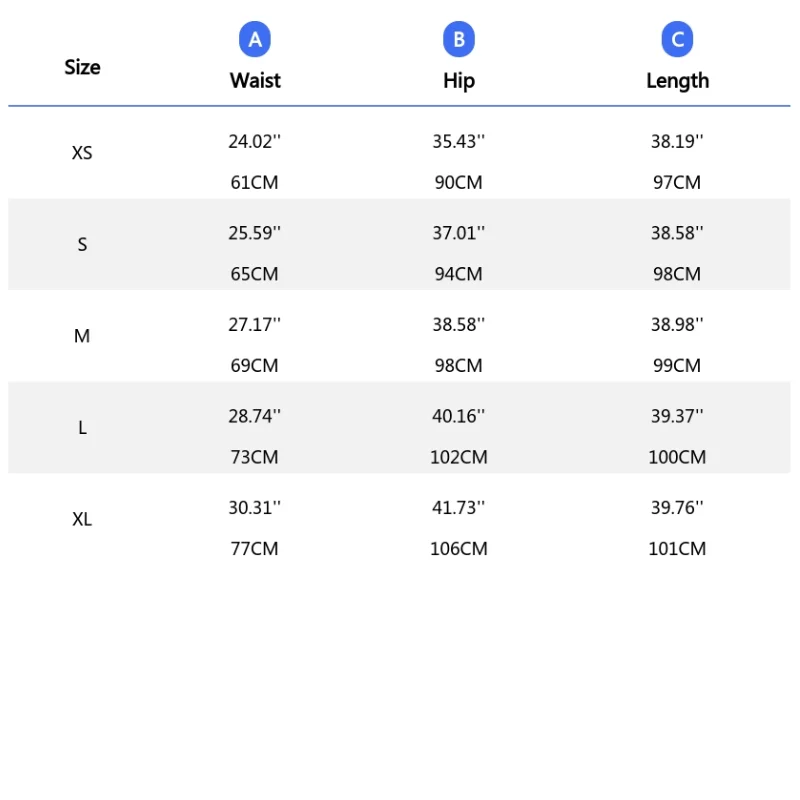Click the 35.43'' hip value

pos(459,142)
